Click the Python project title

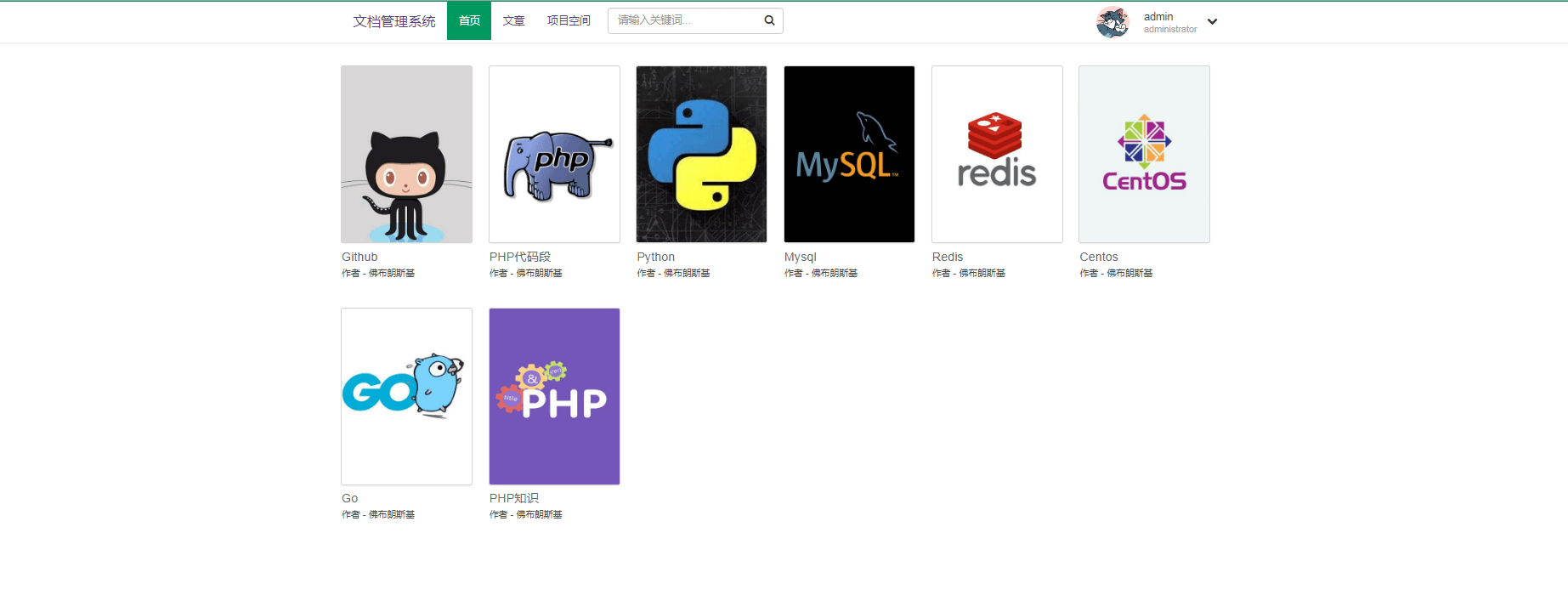tap(655, 257)
